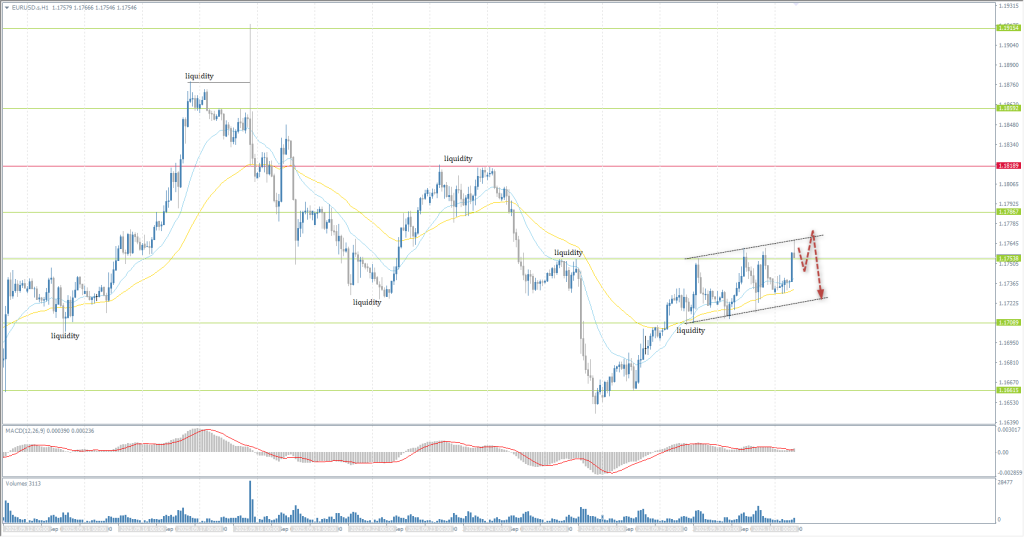Image resolution: width=1024 pixels, height=537 pixels.
Task: Click the tallest bar in Volumes panel
Action: (x=250, y=500)
